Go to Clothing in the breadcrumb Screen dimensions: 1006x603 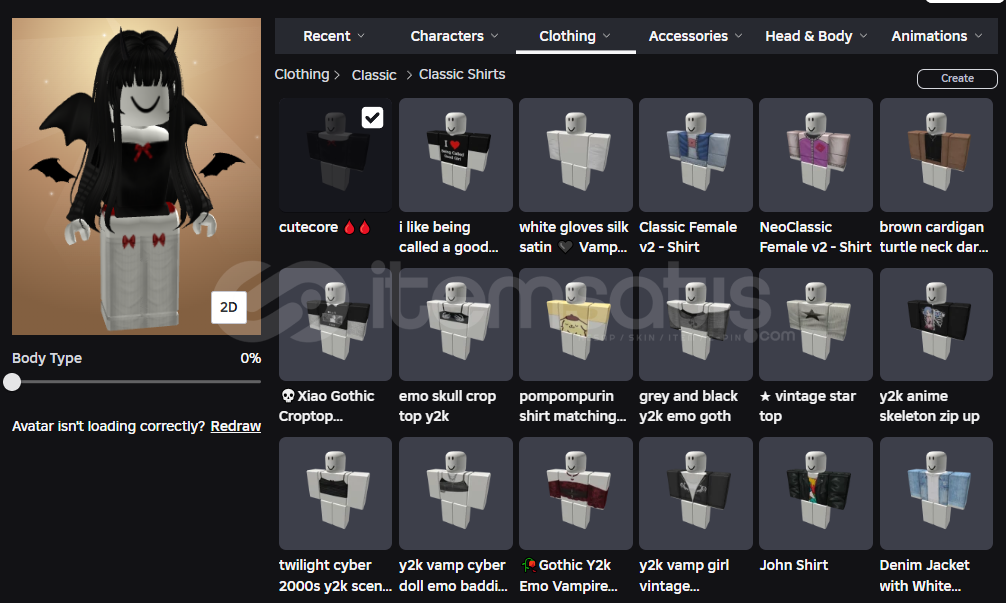pyautogui.click(x=302, y=74)
